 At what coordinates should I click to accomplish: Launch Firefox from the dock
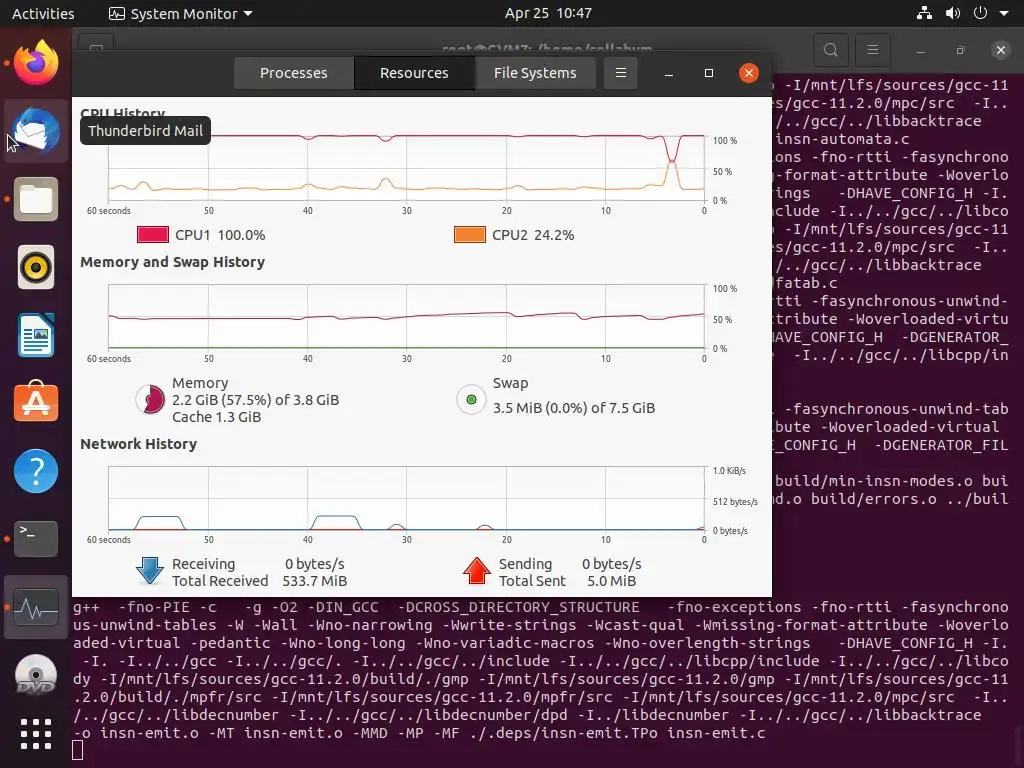pyautogui.click(x=36, y=63)
